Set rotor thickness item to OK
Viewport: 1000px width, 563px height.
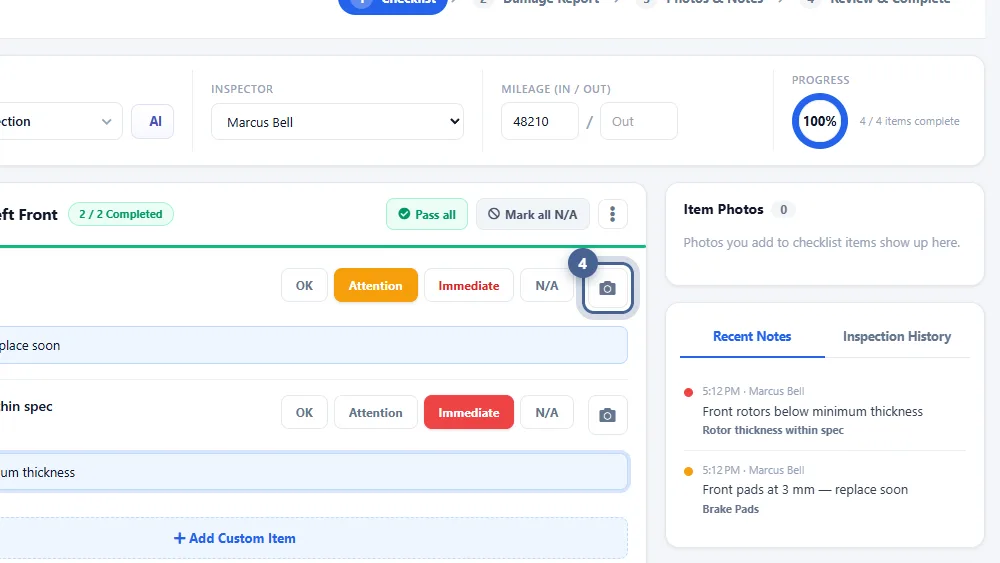coord(304,413)
